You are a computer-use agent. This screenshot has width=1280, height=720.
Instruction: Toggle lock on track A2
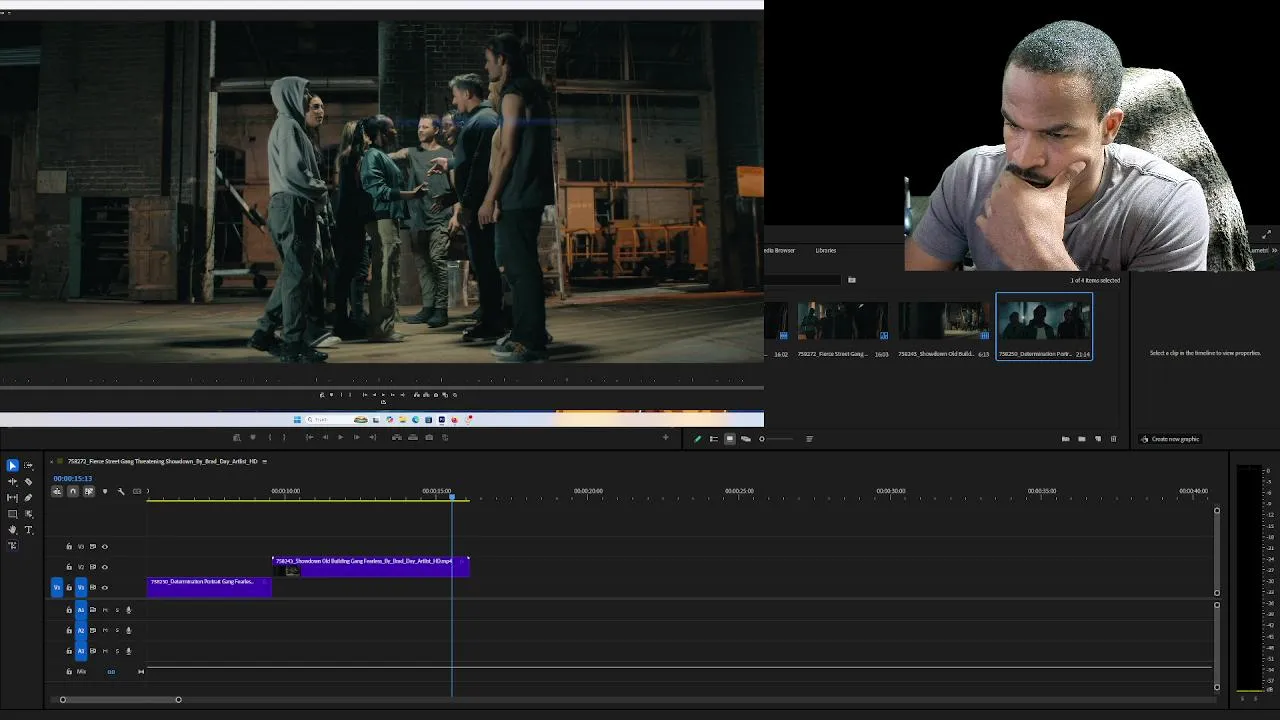(69, 630)
